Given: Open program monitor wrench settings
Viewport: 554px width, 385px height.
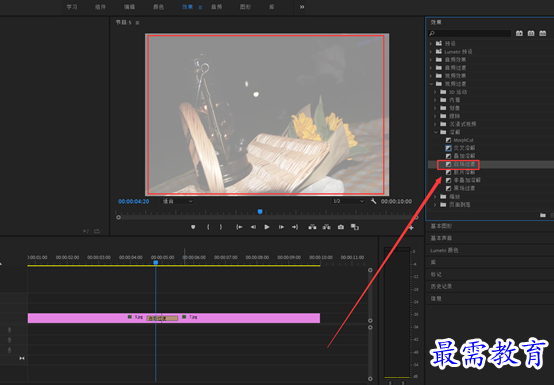Looking at the screenshot, I should pyautogui.click(x=373, y=201).
